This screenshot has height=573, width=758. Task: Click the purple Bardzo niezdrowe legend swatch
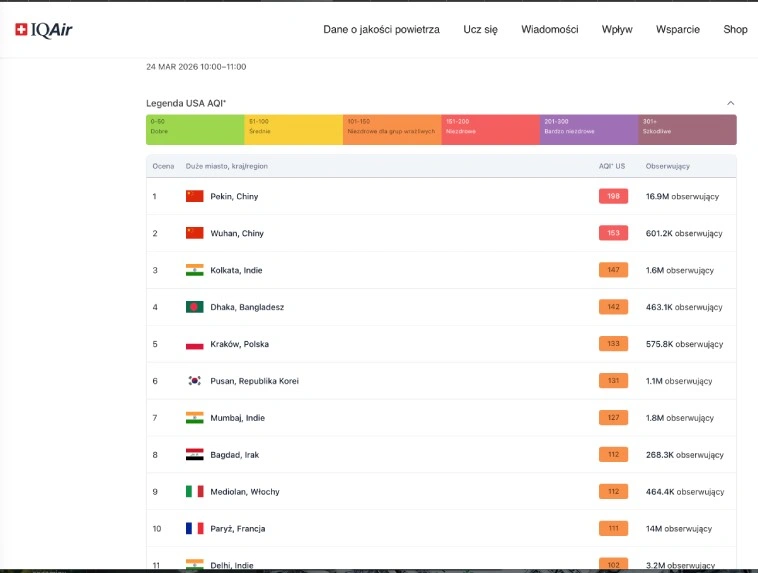(x=589, y=129)
